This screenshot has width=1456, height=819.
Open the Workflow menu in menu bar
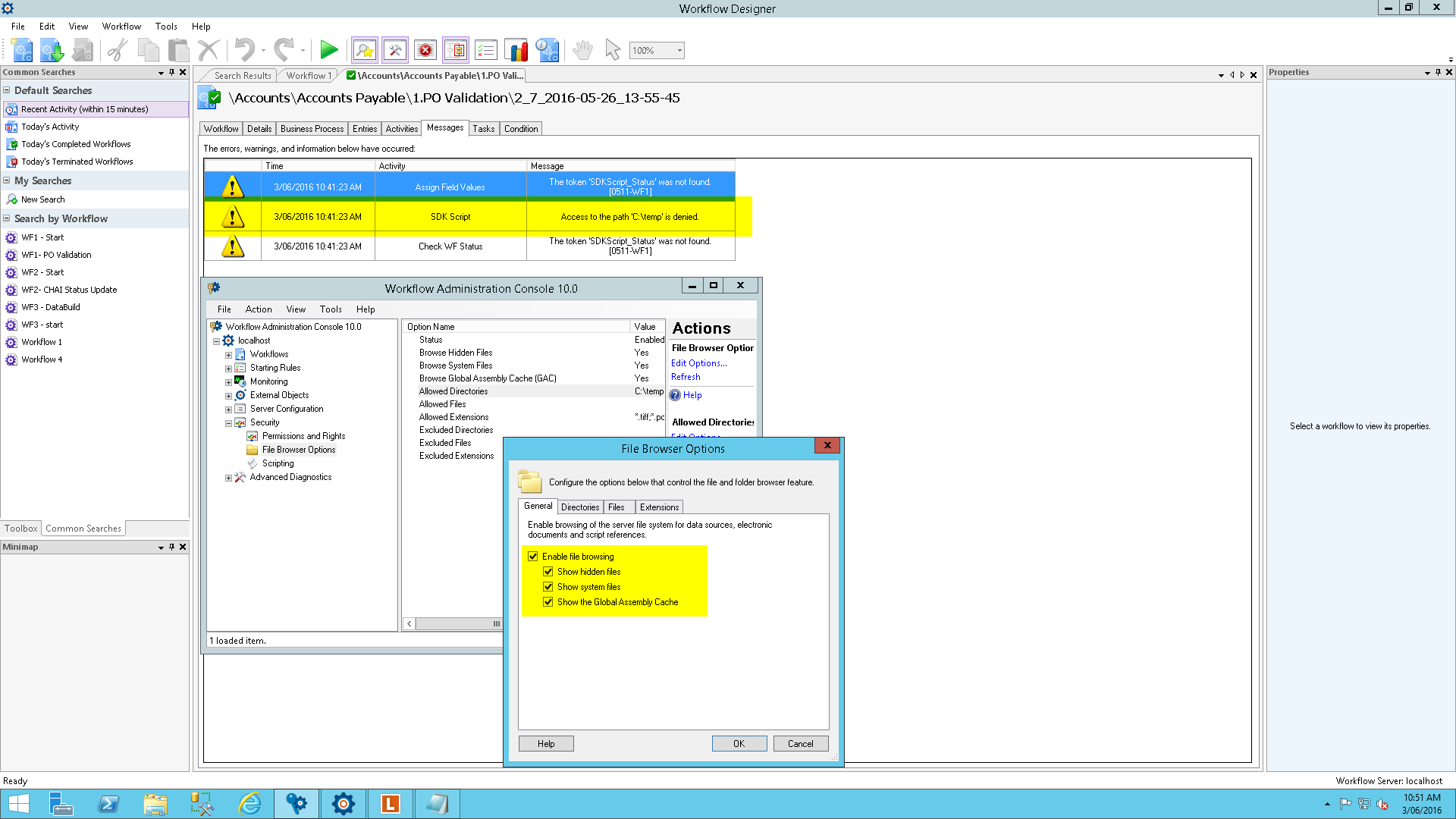pyautogui.click(x=121, y=26)
